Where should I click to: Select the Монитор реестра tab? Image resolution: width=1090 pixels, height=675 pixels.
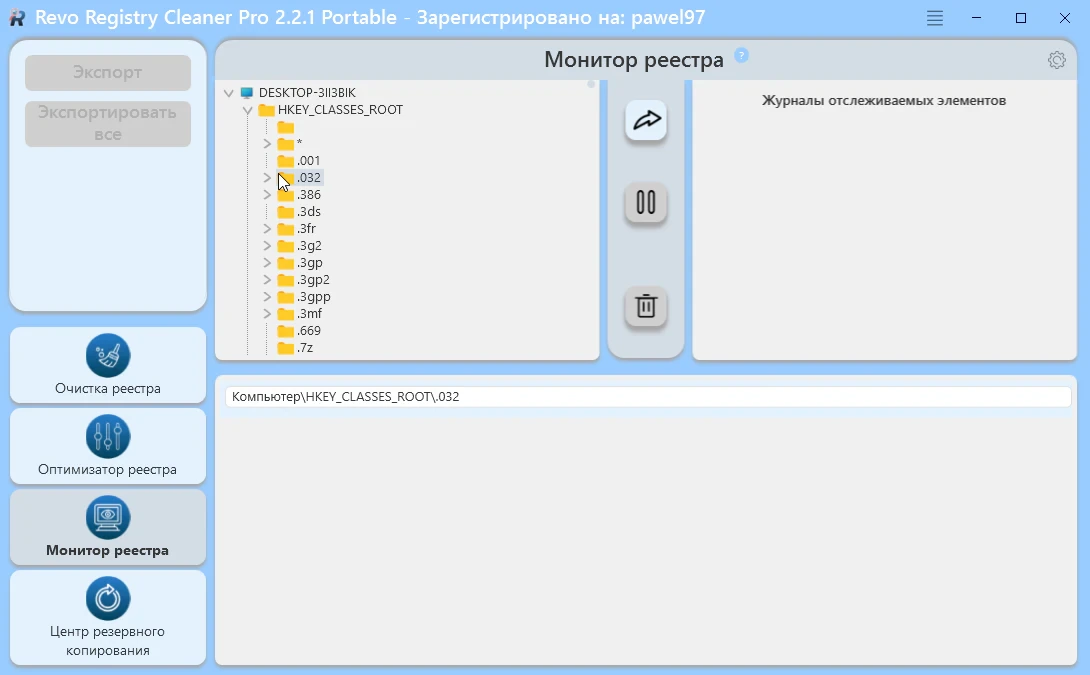108,527
